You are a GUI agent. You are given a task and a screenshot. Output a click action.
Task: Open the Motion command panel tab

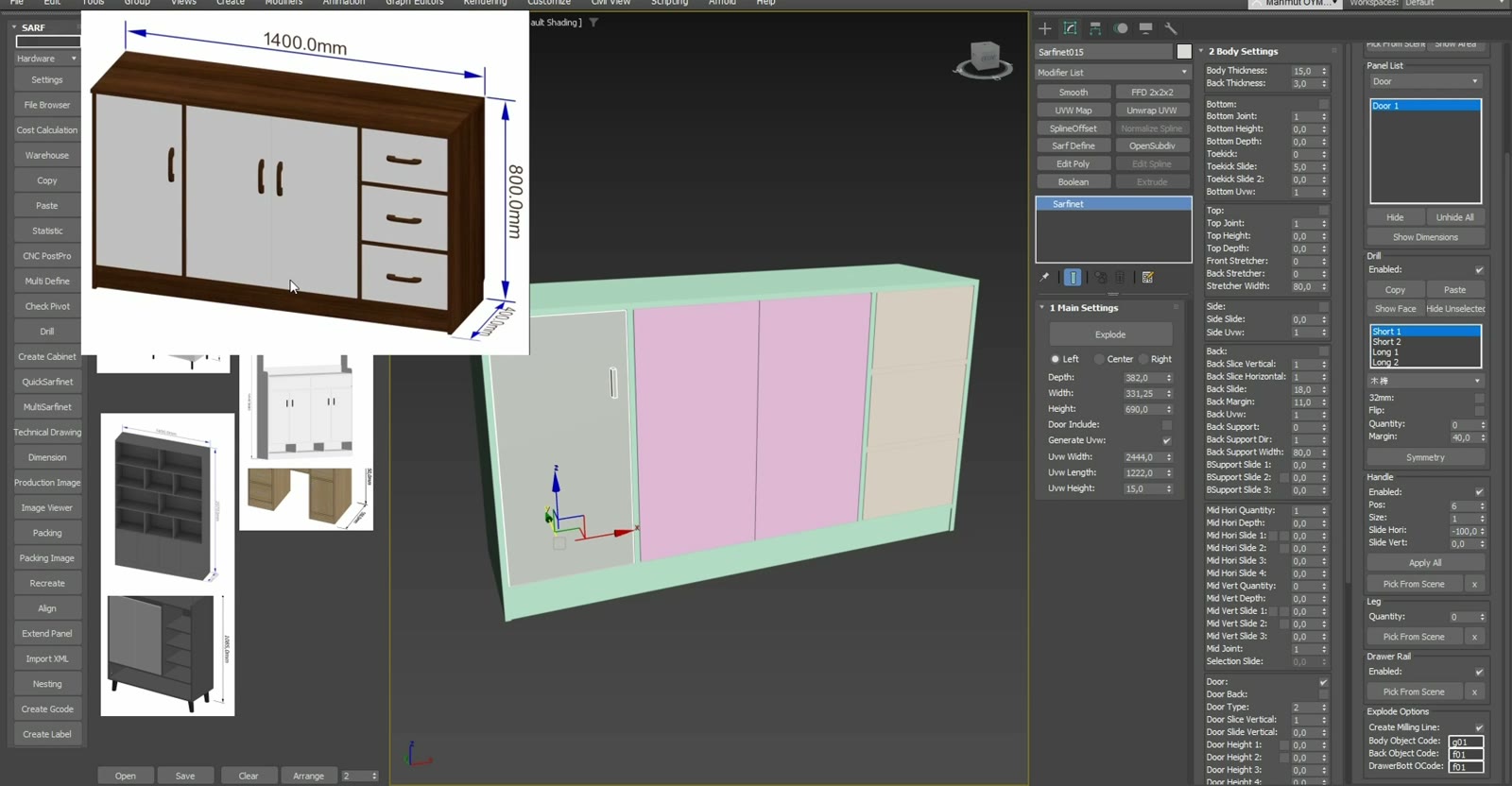[x=1121, y=28]
